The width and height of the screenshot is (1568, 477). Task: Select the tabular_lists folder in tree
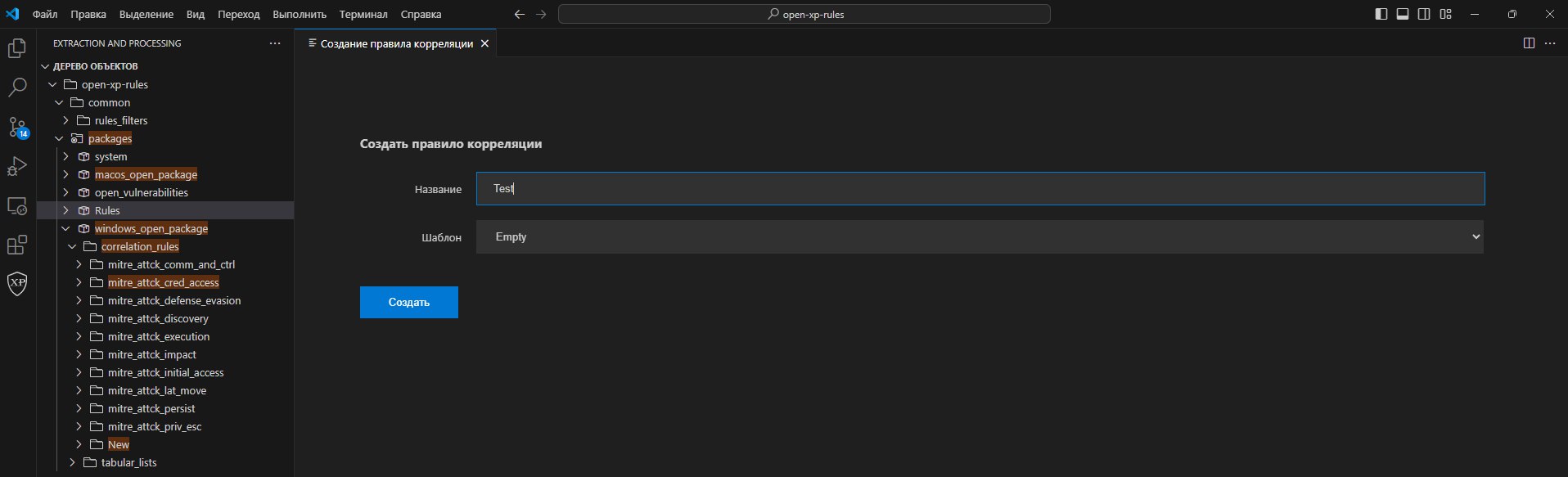pyautogui.click(x=128, y=462)
